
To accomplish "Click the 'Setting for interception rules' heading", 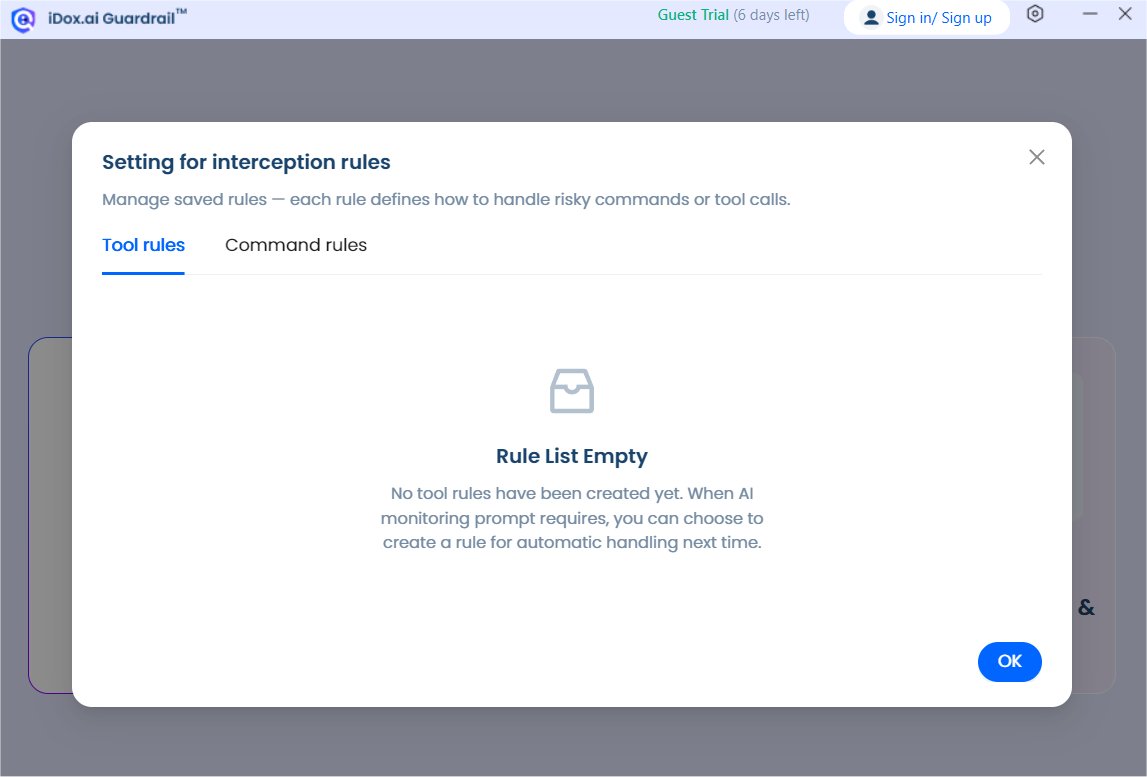I will [x=247, y=162].
